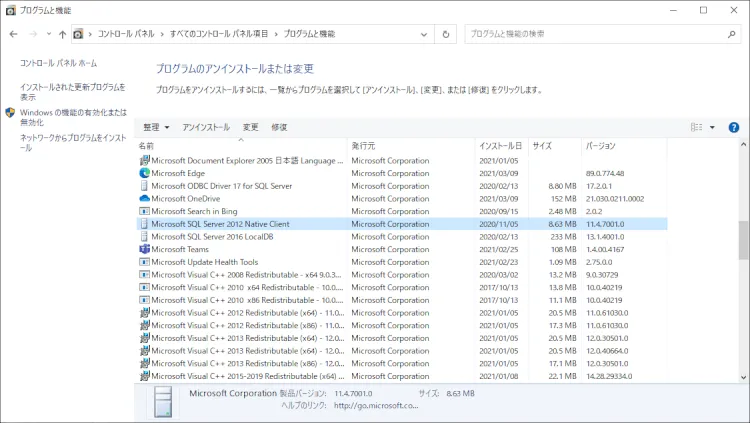Screen dimensions: 750x423
Task: Click the Microsoft Teams program icon
Action: tap(144, 249)
